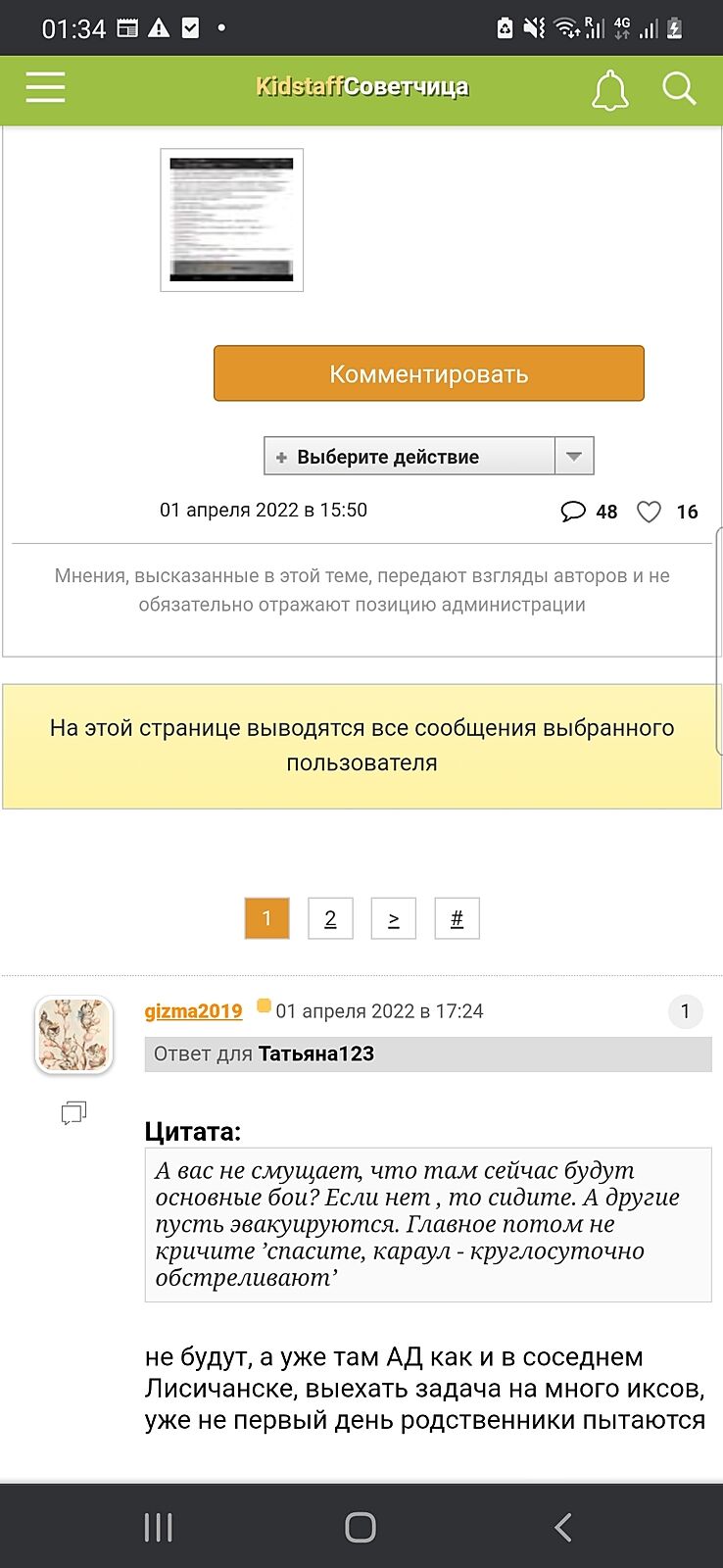Image resolution: width=723 pixels, height=1568 pixels.
Task: Click the comments speech bubble icon
Action: point(573,512)
